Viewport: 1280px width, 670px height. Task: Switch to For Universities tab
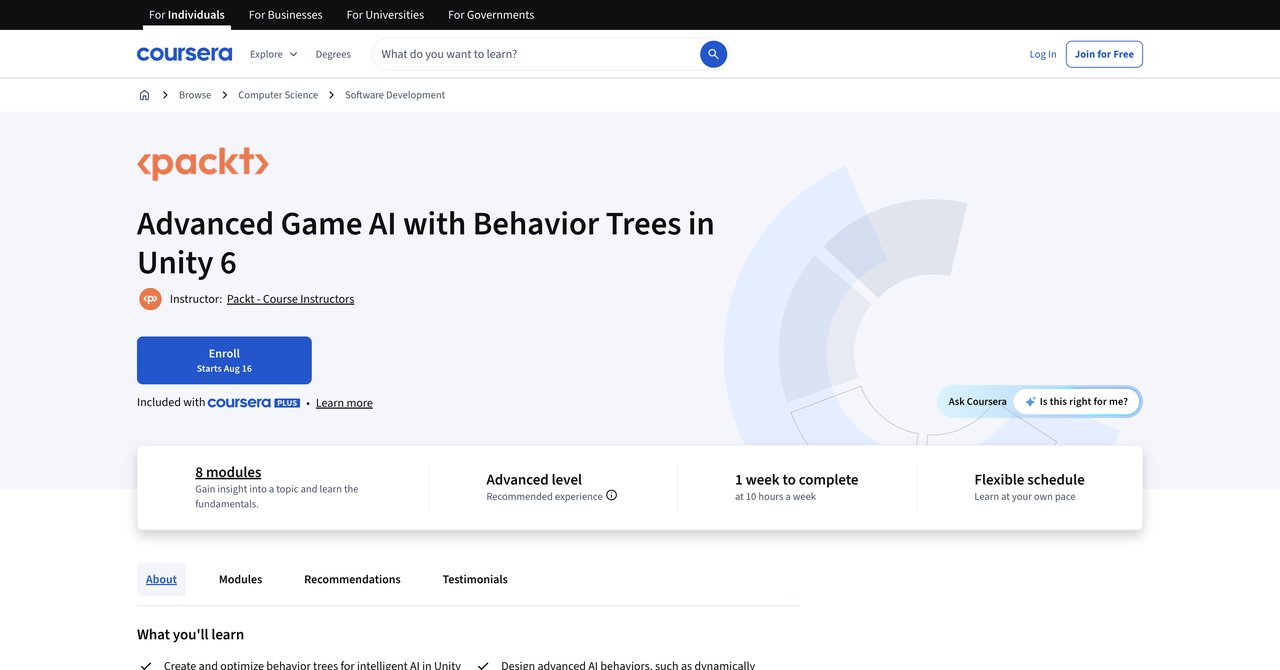tap(385, 15)
